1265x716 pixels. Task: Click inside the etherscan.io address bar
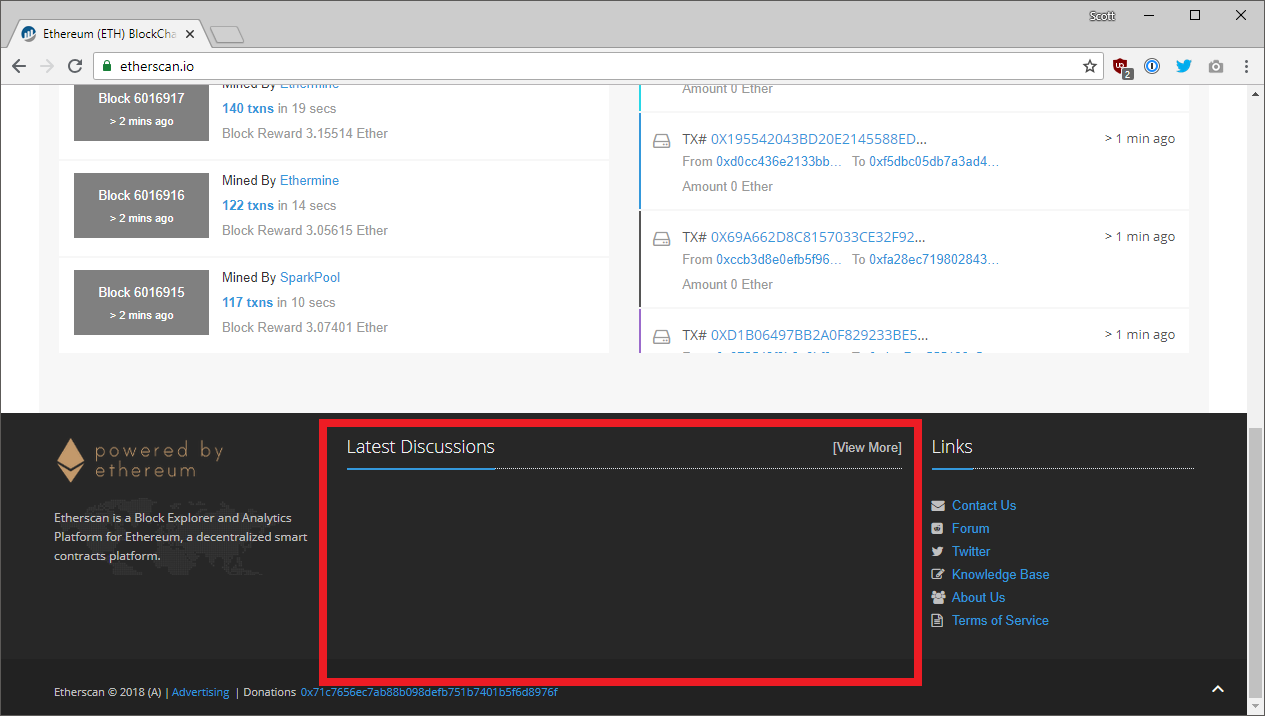(400, 66)
